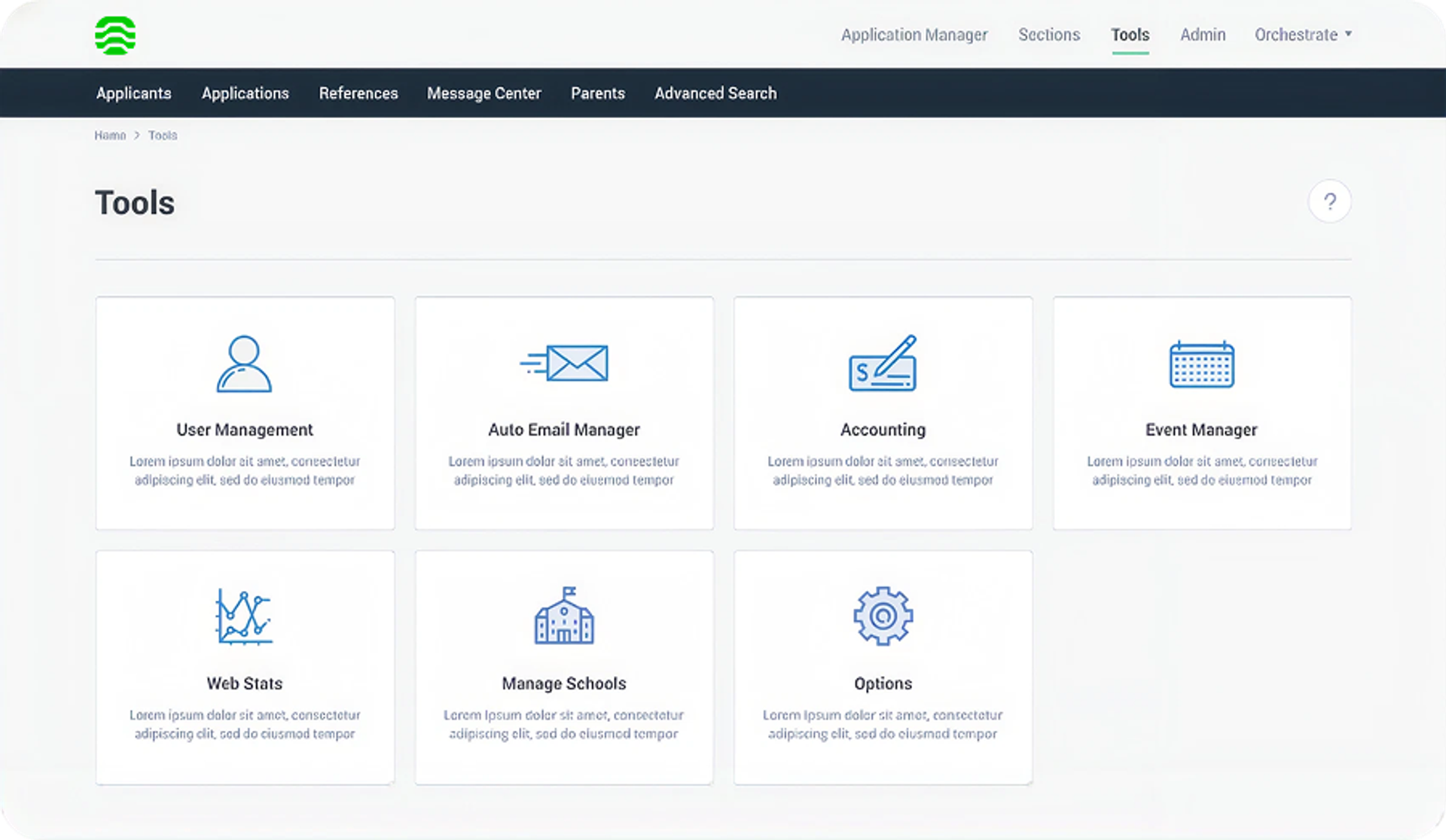The image size is (1446, 840).
Task: Open Sections in top navigation
Action: pos(1049,35)
